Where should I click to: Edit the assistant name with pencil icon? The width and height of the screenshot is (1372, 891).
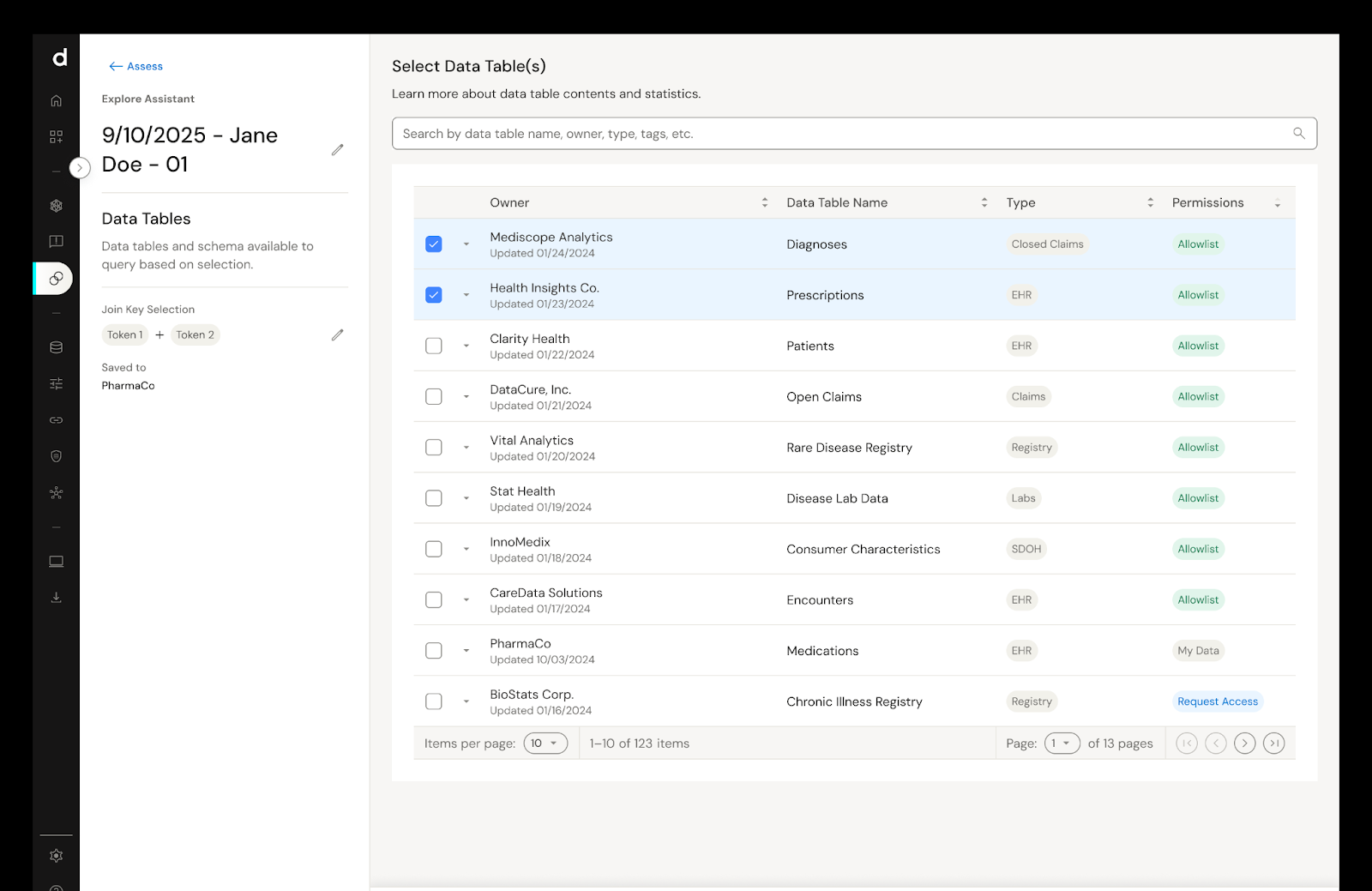tap(337, 150)
